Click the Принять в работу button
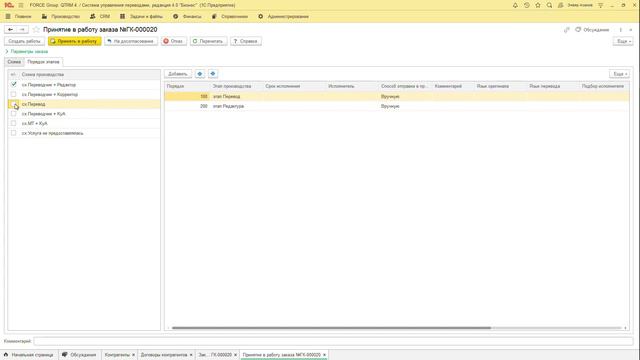This screenshot has height=360, width=640. (x=75, y=41)
